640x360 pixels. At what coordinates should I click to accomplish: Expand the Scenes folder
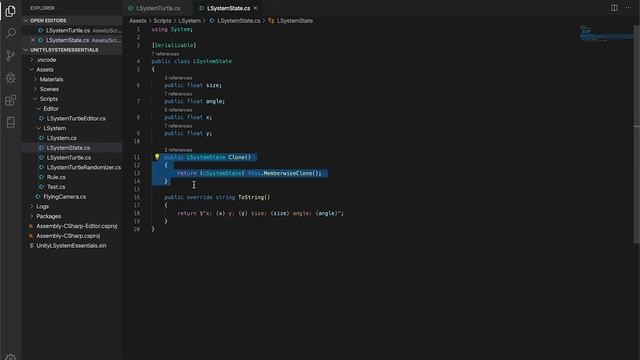click(49, 89)
